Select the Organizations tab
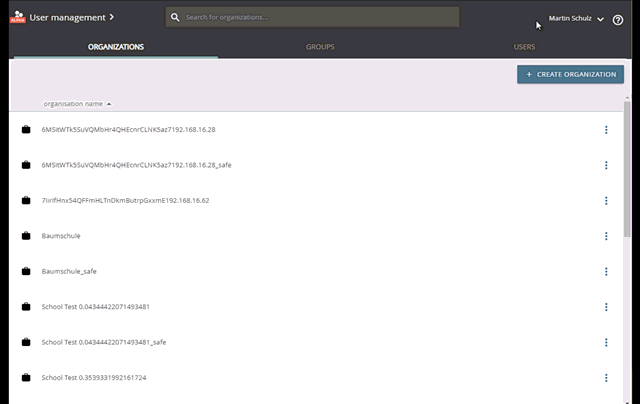 click(115, 47)
